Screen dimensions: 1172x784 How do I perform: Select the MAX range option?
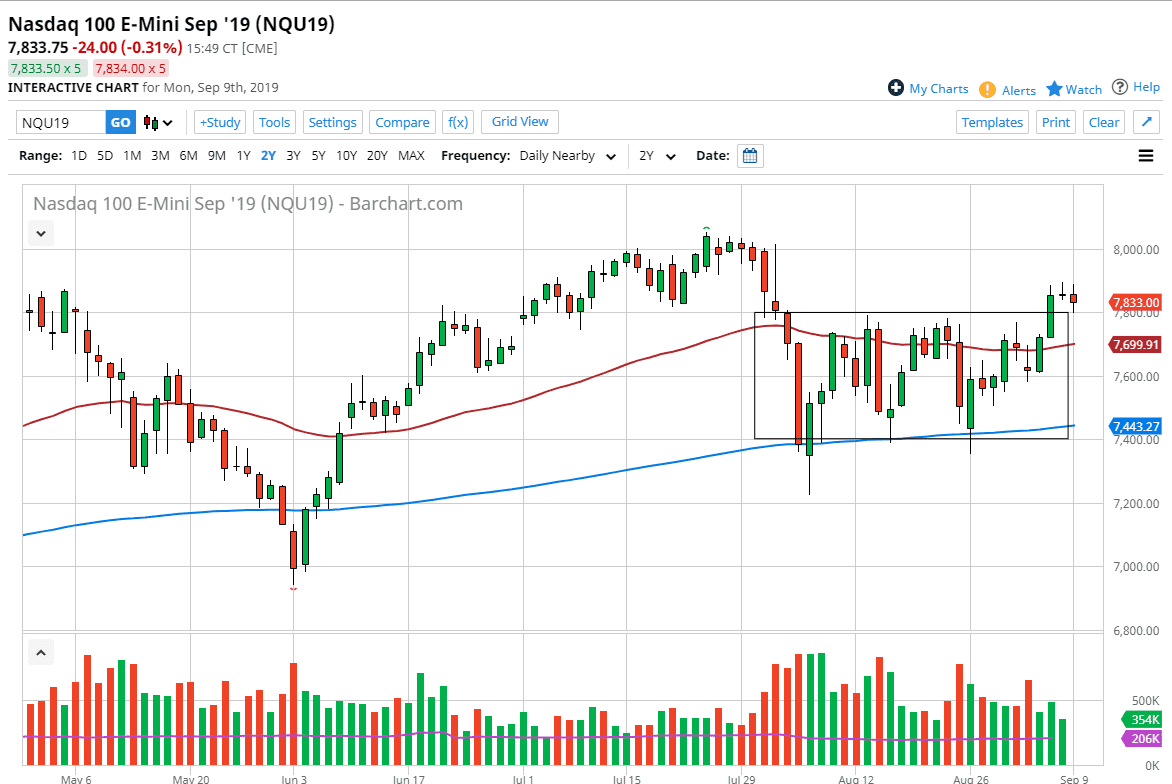click(411, 156)
